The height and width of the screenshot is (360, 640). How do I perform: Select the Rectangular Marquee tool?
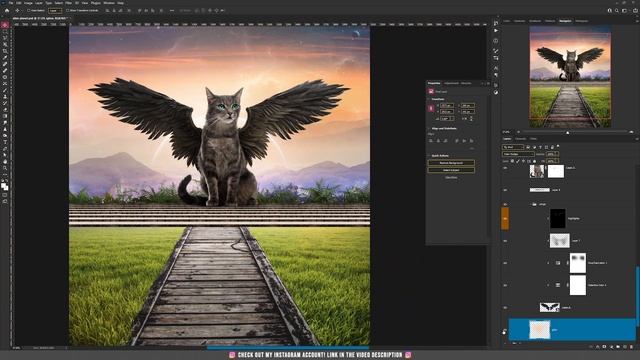[x=4, y=31]
